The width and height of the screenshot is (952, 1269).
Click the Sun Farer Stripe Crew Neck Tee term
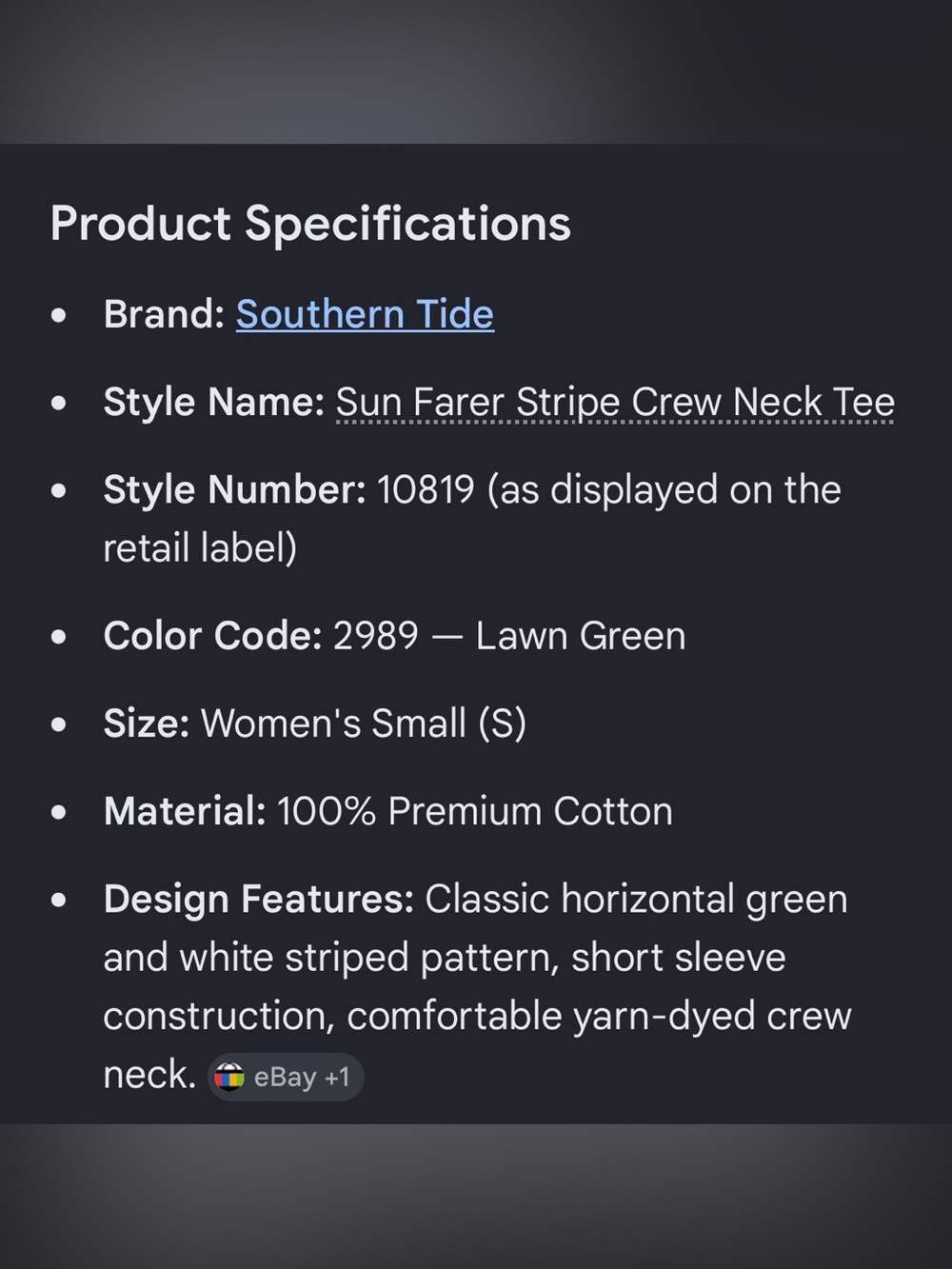click(x=615, y=402)
